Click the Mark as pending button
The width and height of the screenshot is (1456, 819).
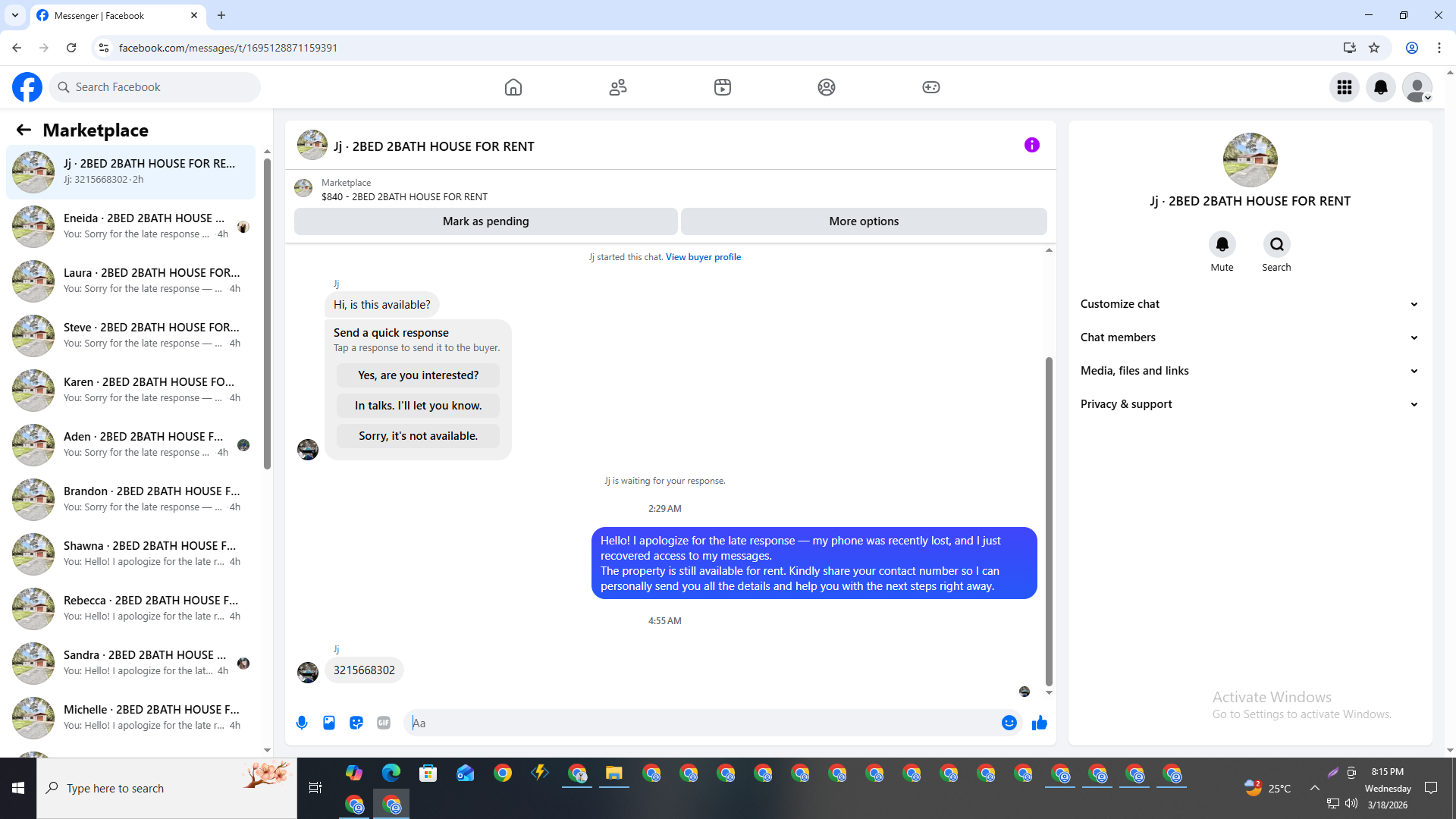coord(485,221)
